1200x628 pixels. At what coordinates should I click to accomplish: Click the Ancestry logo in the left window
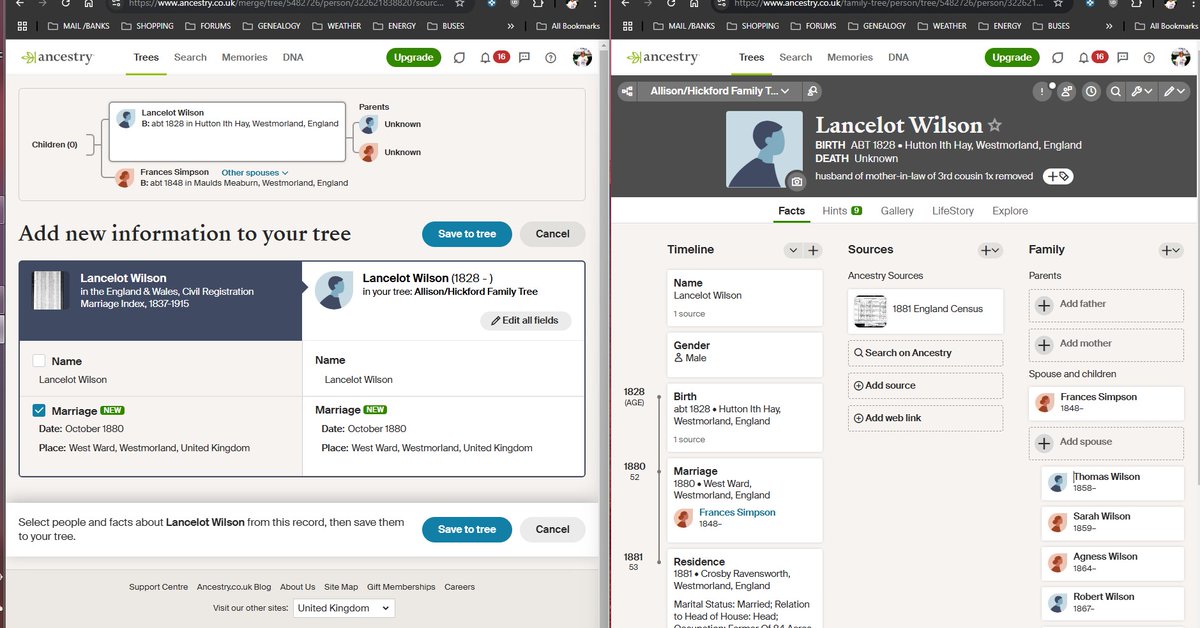point(56,58)
